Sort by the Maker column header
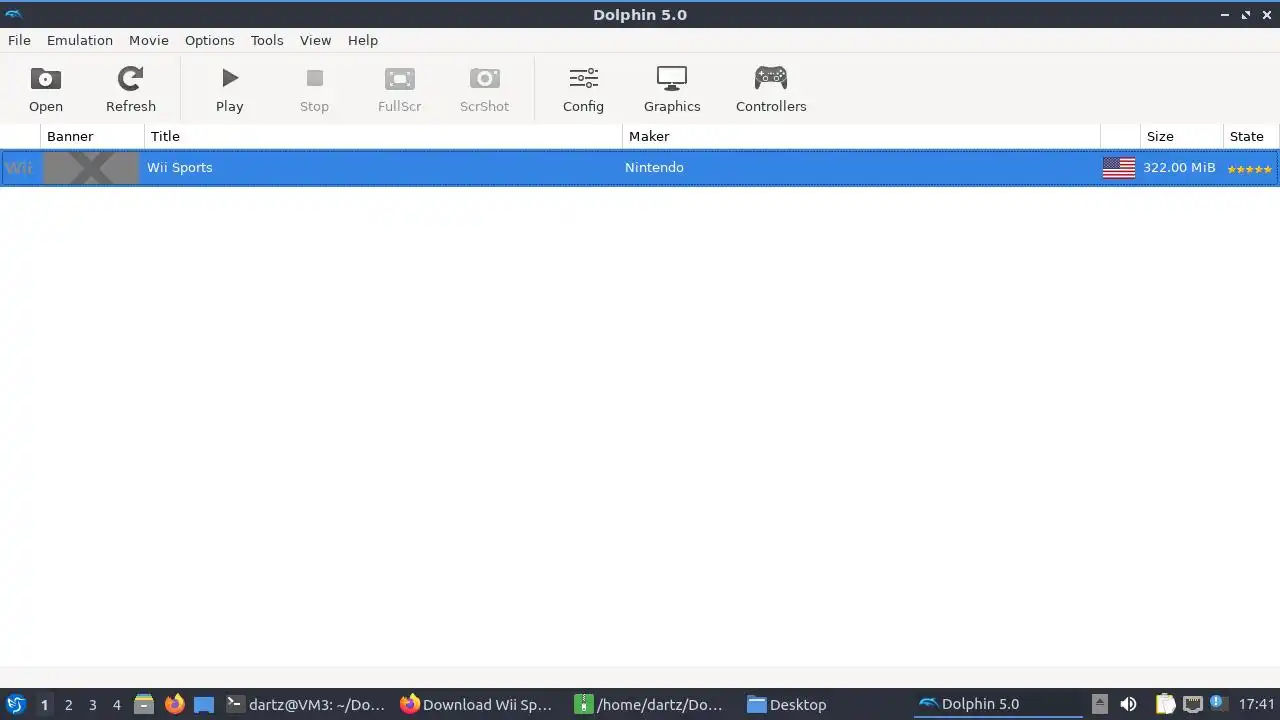The height and width of the screenshot is (720, 1280). (x=861, y=136)
